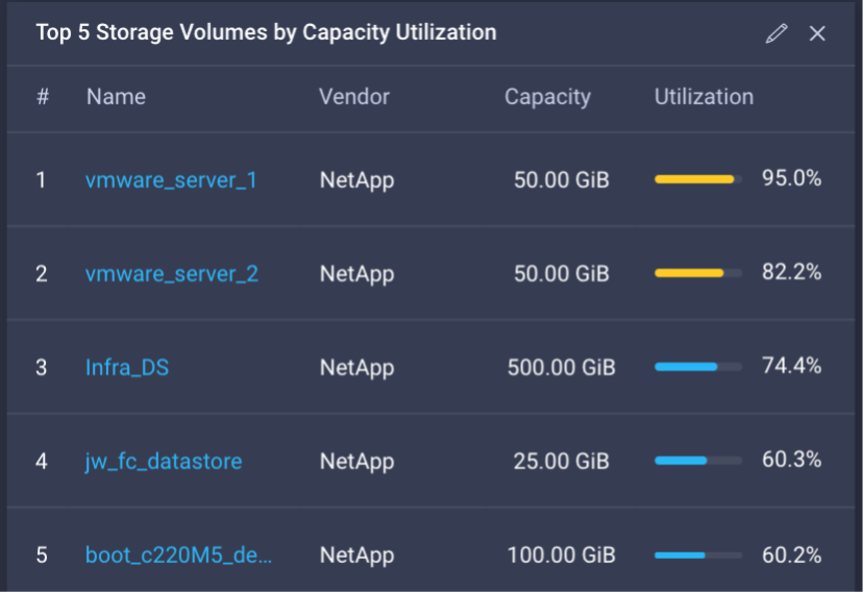Click the yellow utilization bar beside vmware_server_2
The image size is (866, 595).
(x=695, y=272)
